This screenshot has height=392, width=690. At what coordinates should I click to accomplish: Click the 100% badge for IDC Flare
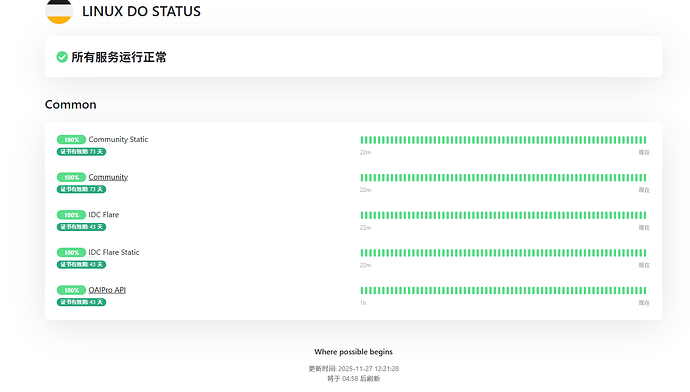71,215
